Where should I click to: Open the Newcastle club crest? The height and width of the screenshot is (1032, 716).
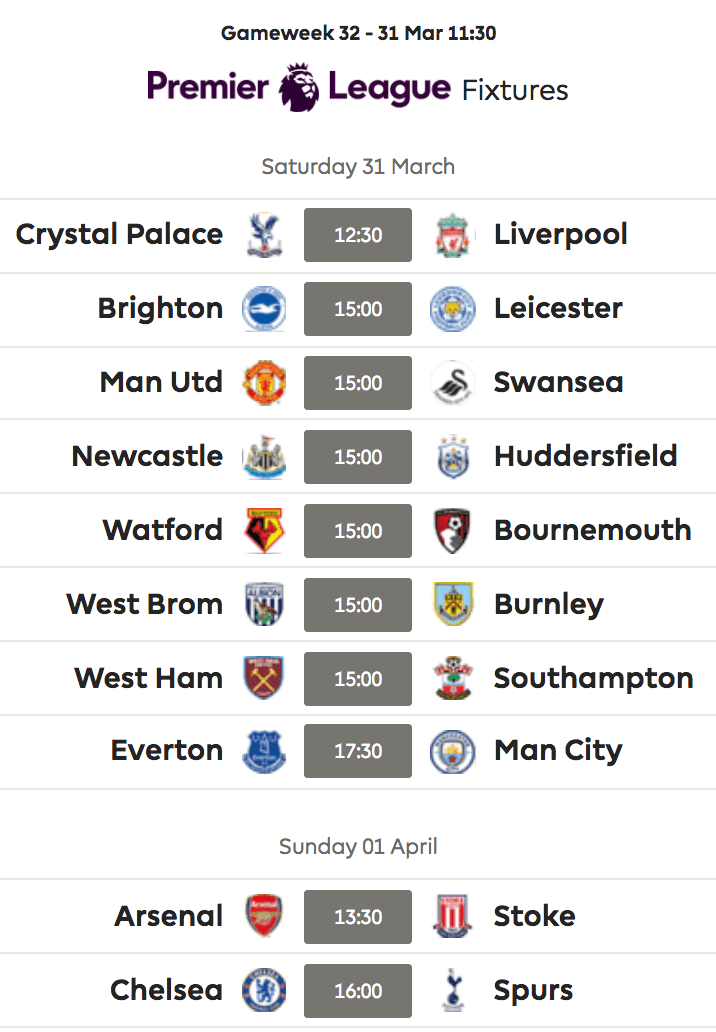click(265, 457)
